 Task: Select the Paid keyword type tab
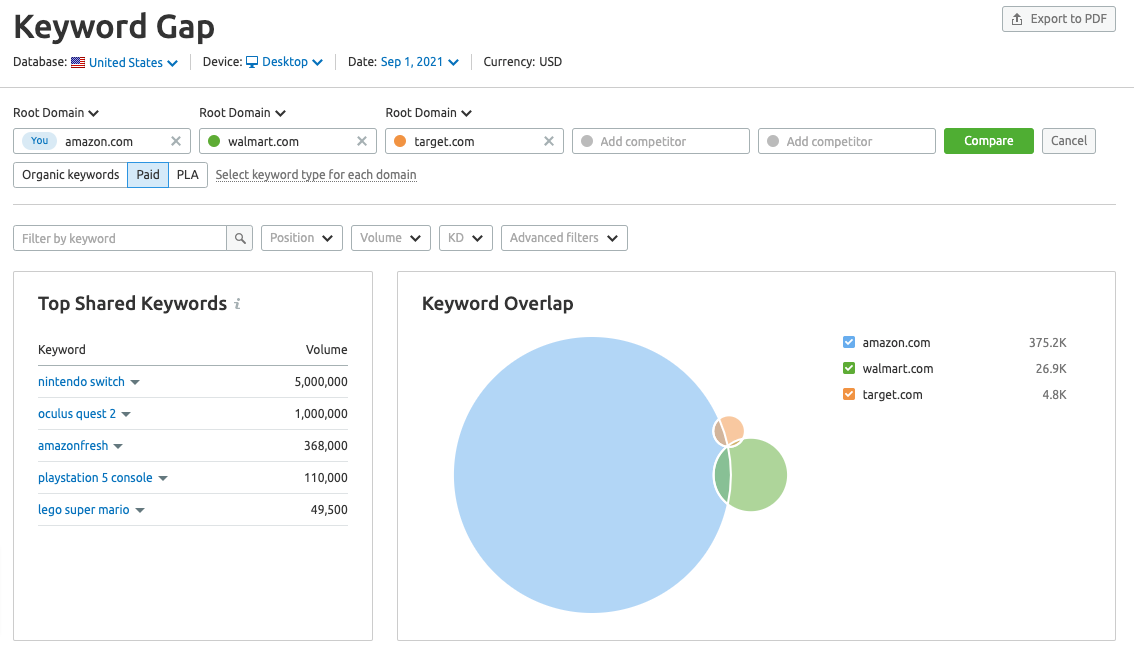(148, 175)
